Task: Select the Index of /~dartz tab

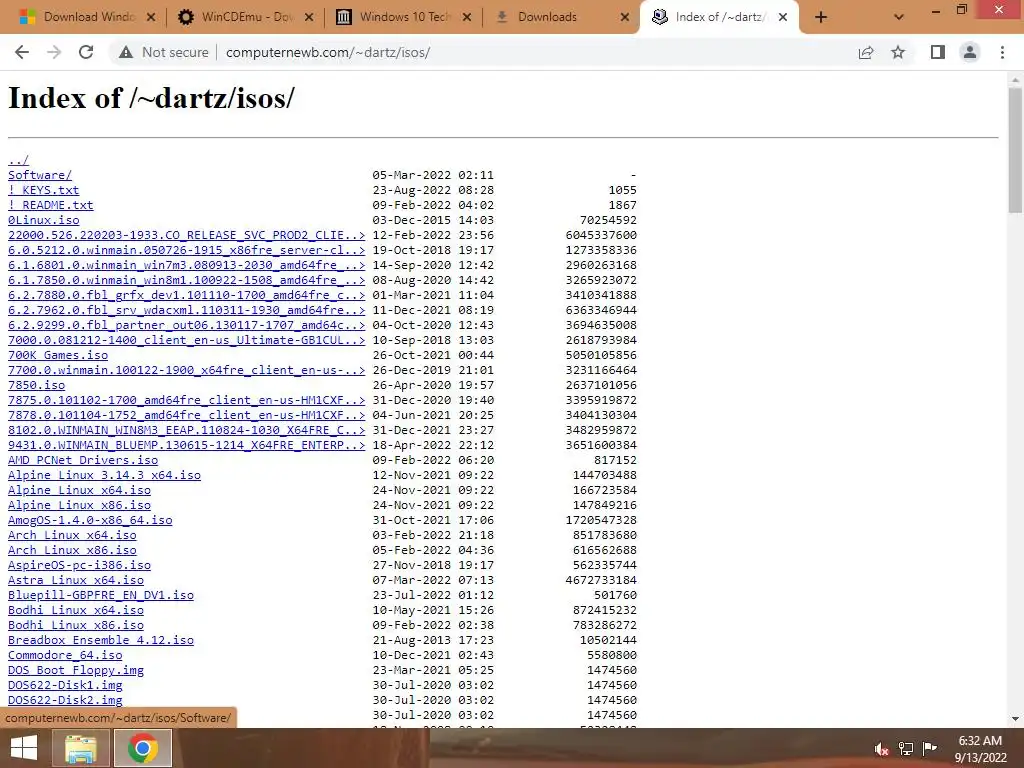Action: (718, 18)
